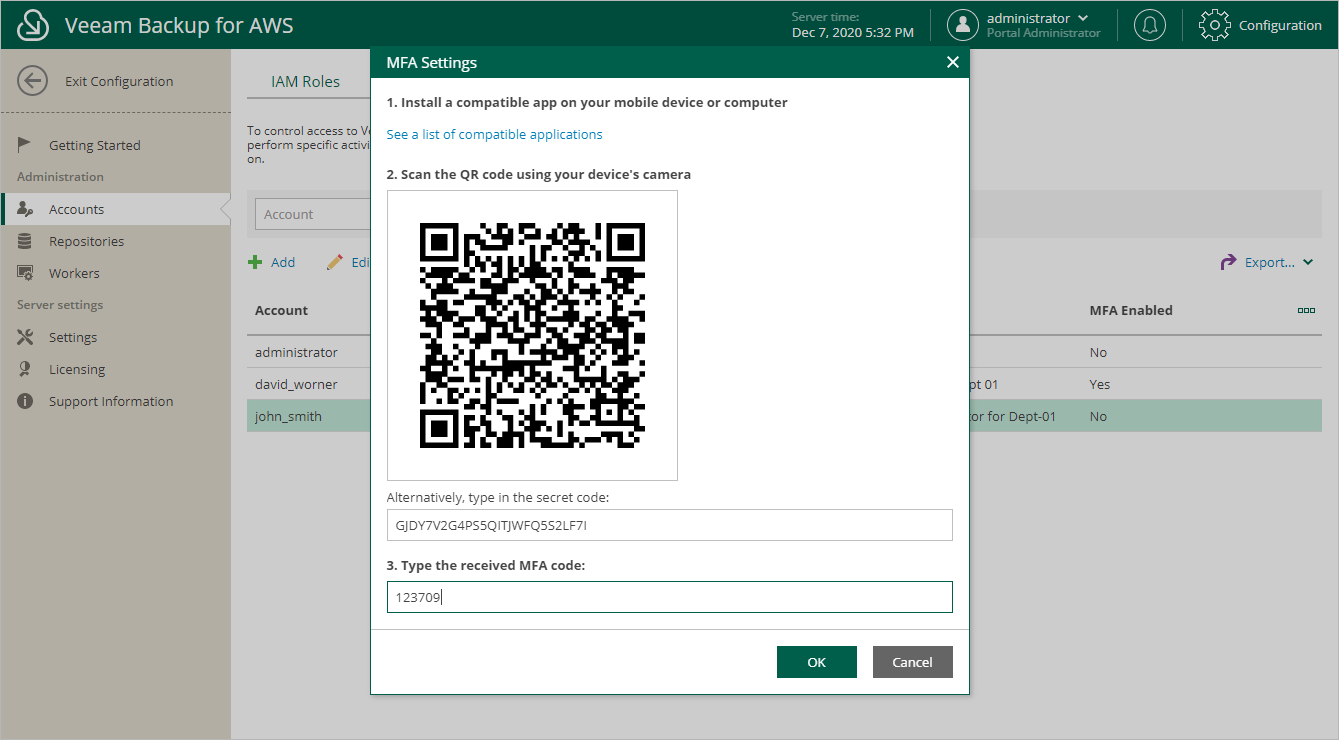Click the secret code text field
Screen dimensions: 1339x740
[670, 525]
